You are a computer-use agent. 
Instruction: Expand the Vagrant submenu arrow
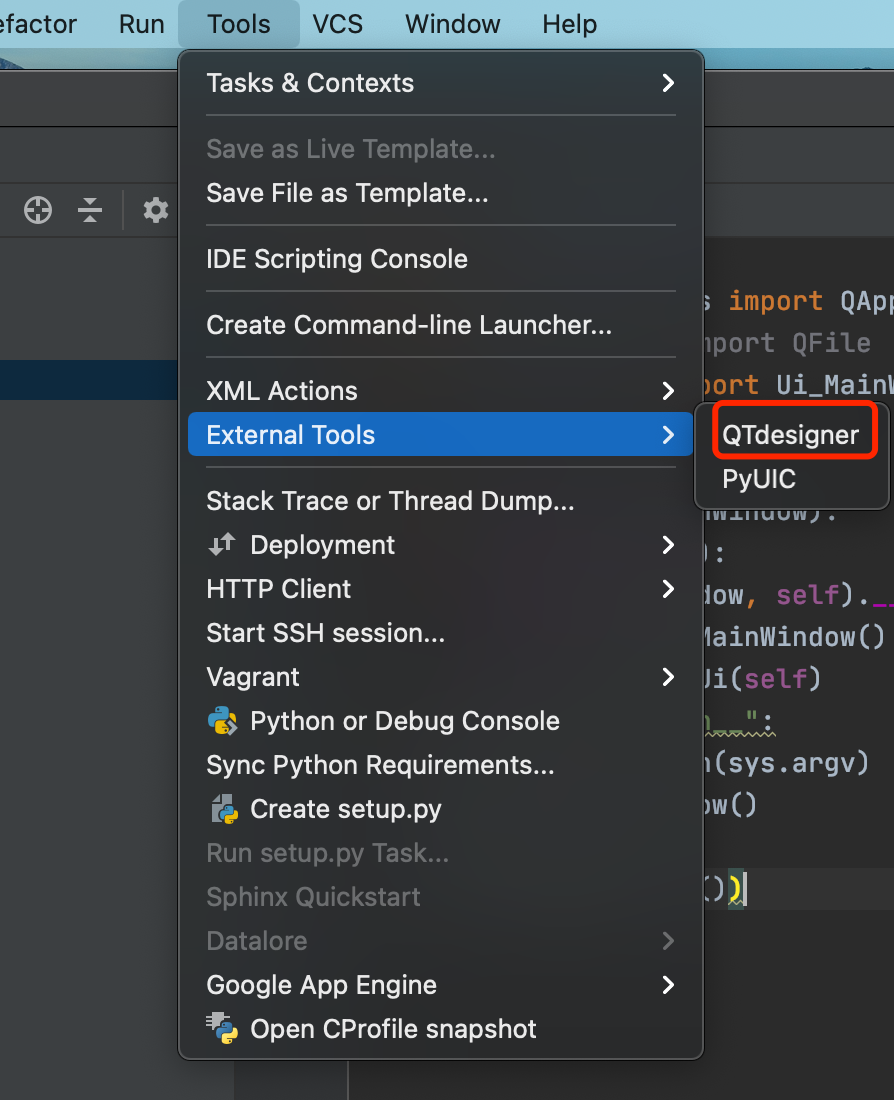668,677
